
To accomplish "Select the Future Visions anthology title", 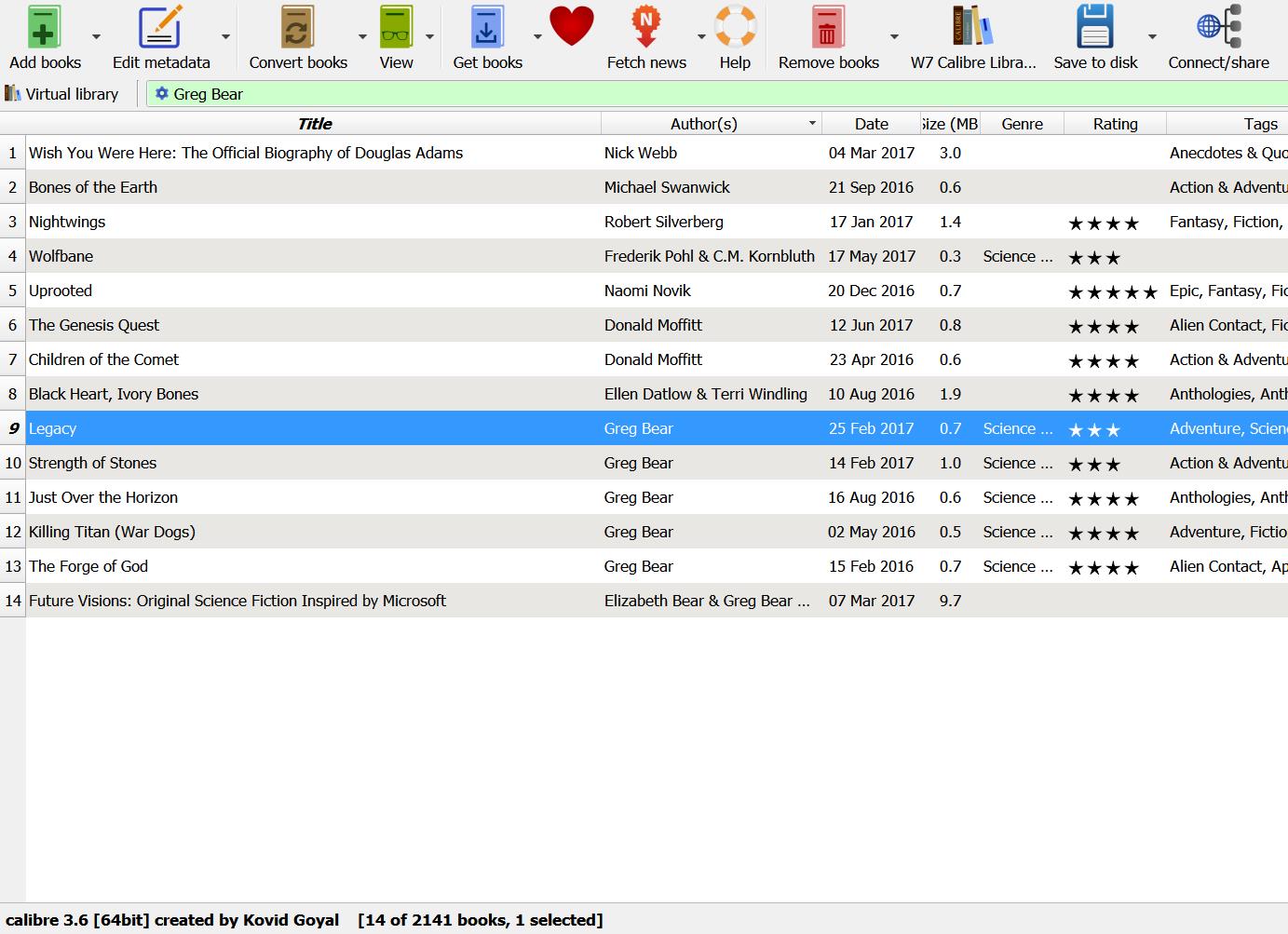I will coord(237,601).
